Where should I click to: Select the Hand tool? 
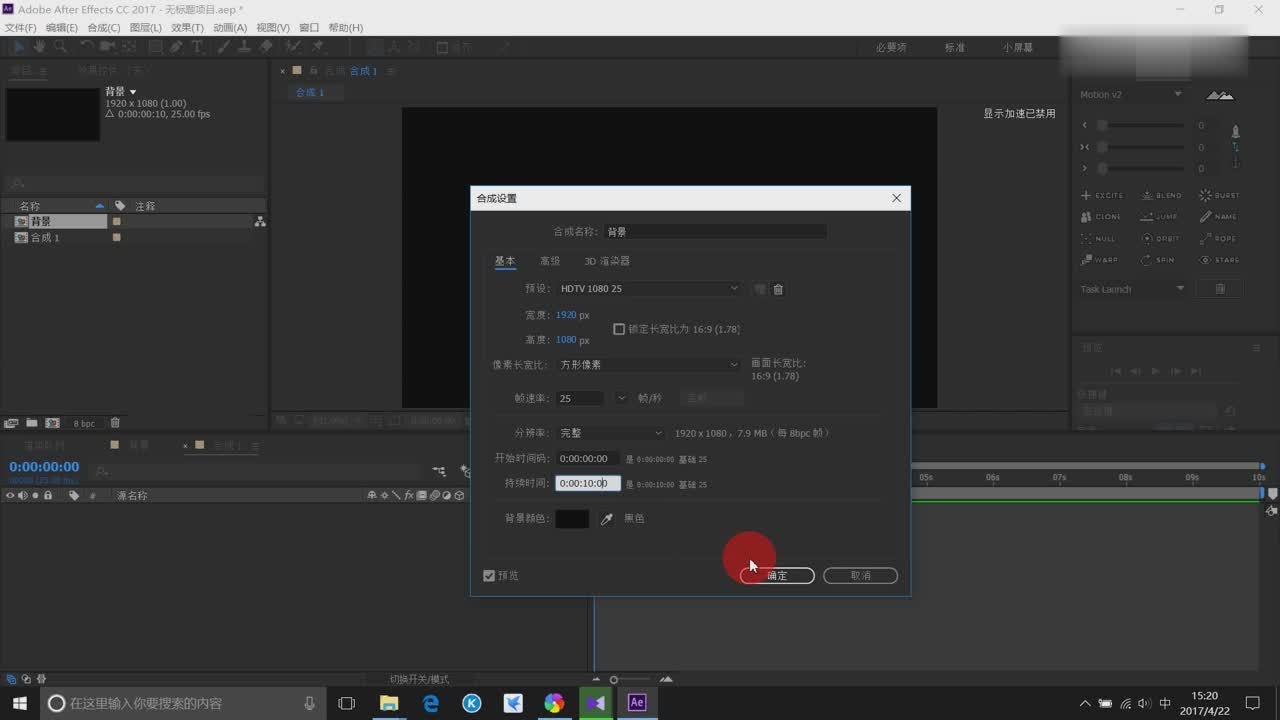[x=39, y=46]
